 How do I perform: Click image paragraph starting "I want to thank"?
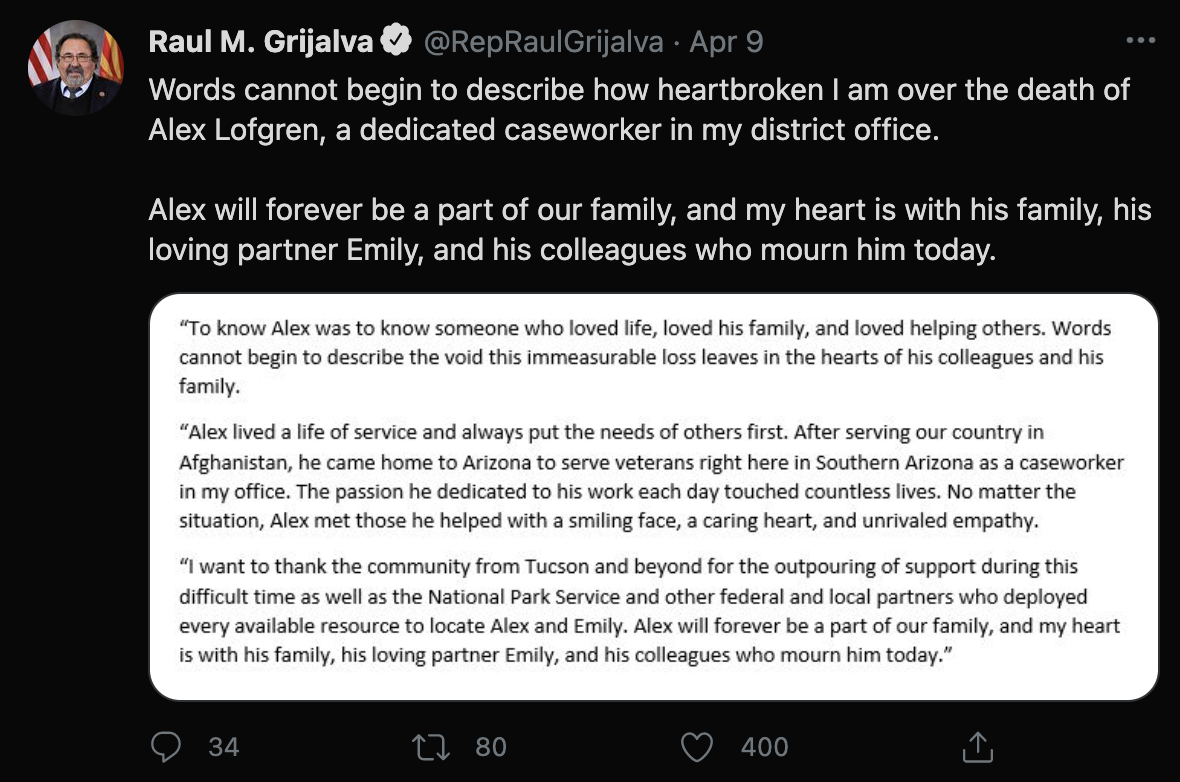tap(650, 611)
